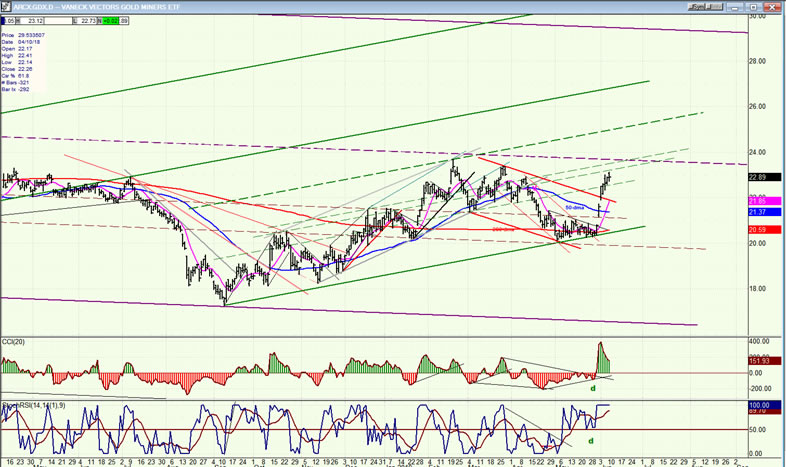
Task: Select the magenta 21.85 moving average label
Action: (x=757, y=201)
